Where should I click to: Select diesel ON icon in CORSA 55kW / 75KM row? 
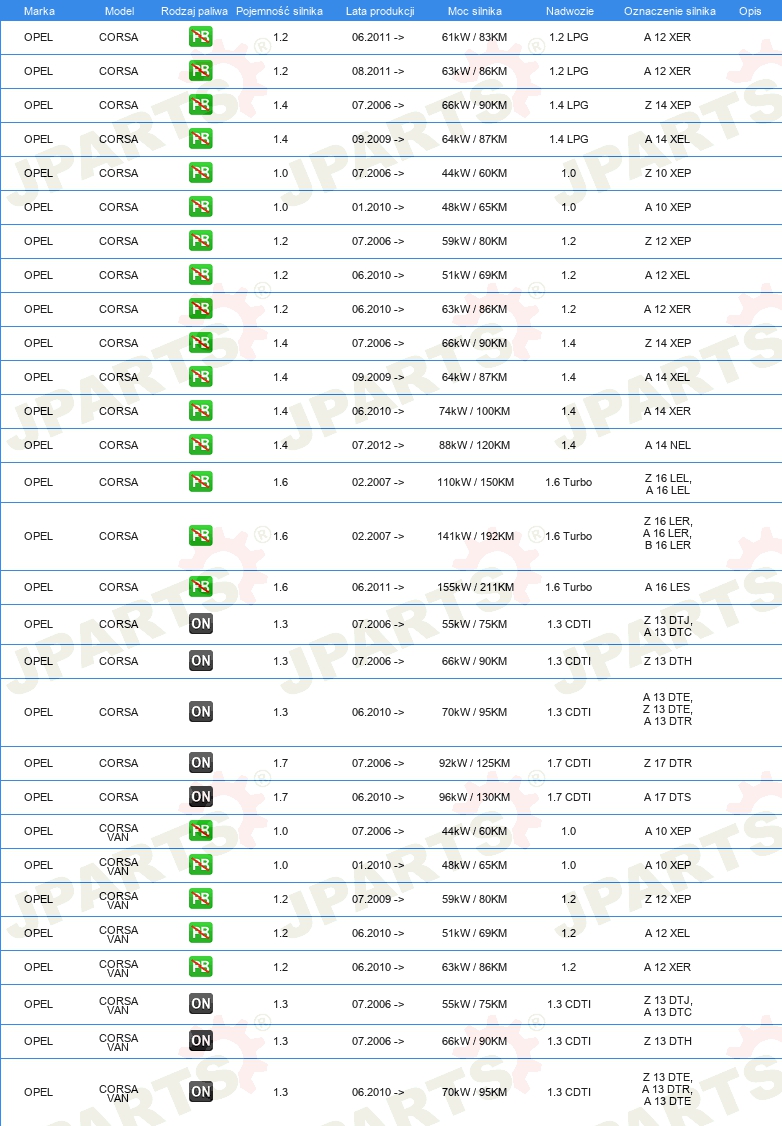coord(201,624)
